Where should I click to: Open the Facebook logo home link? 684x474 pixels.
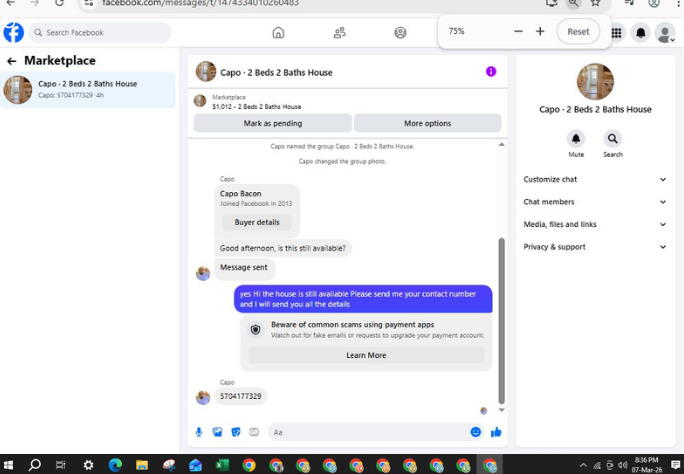pos(14,33)
